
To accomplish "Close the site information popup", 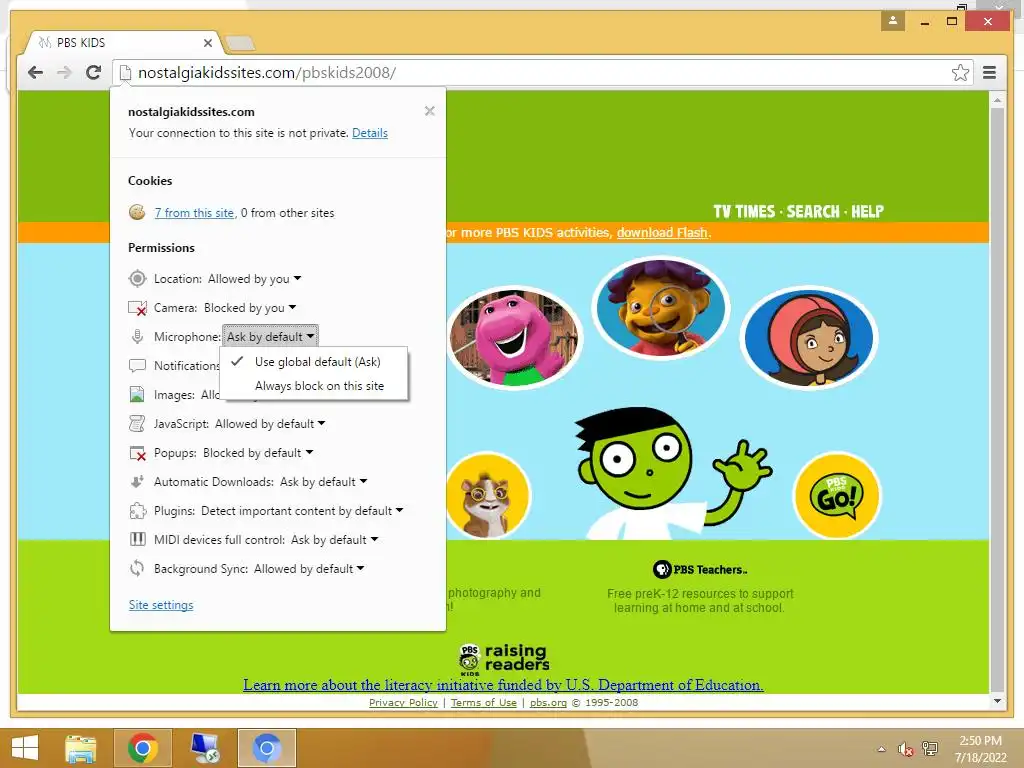I will [x=429, y=111].
